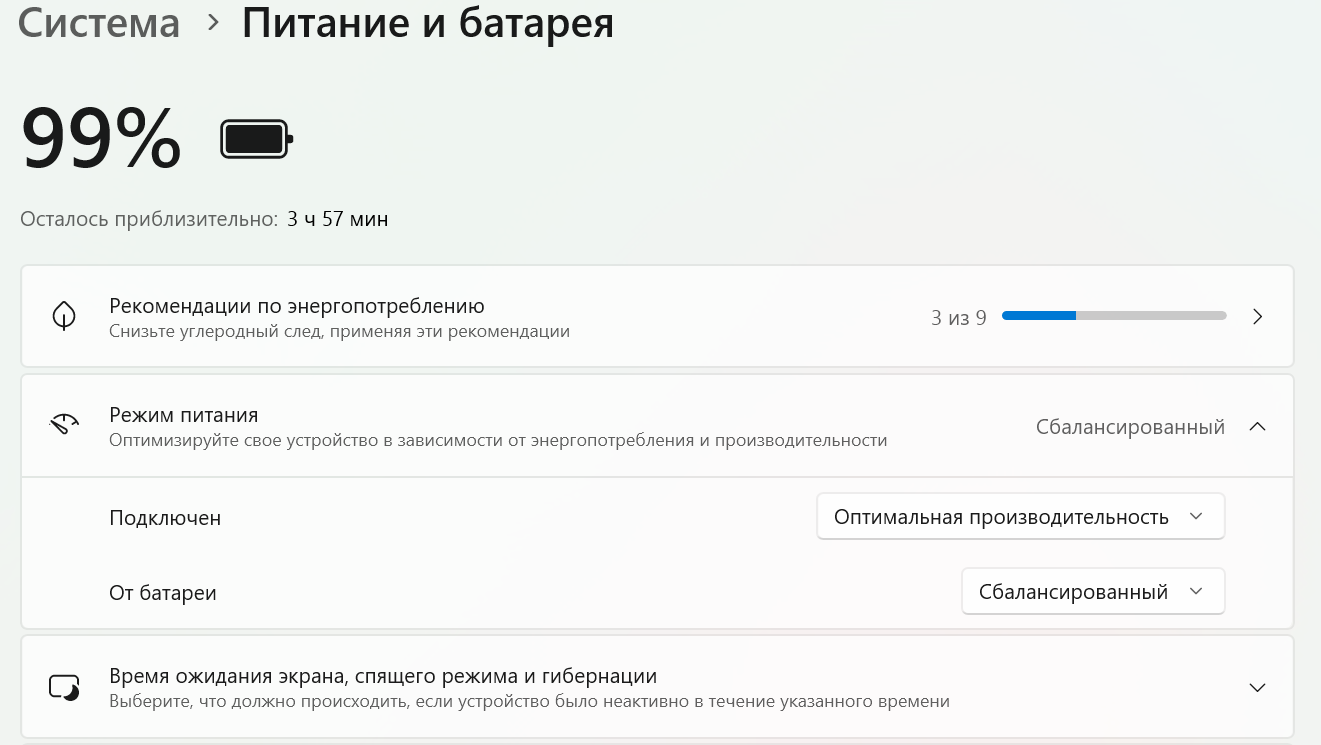
Task: Click the 99% battery percentage
Action: (x=101, y=139)
